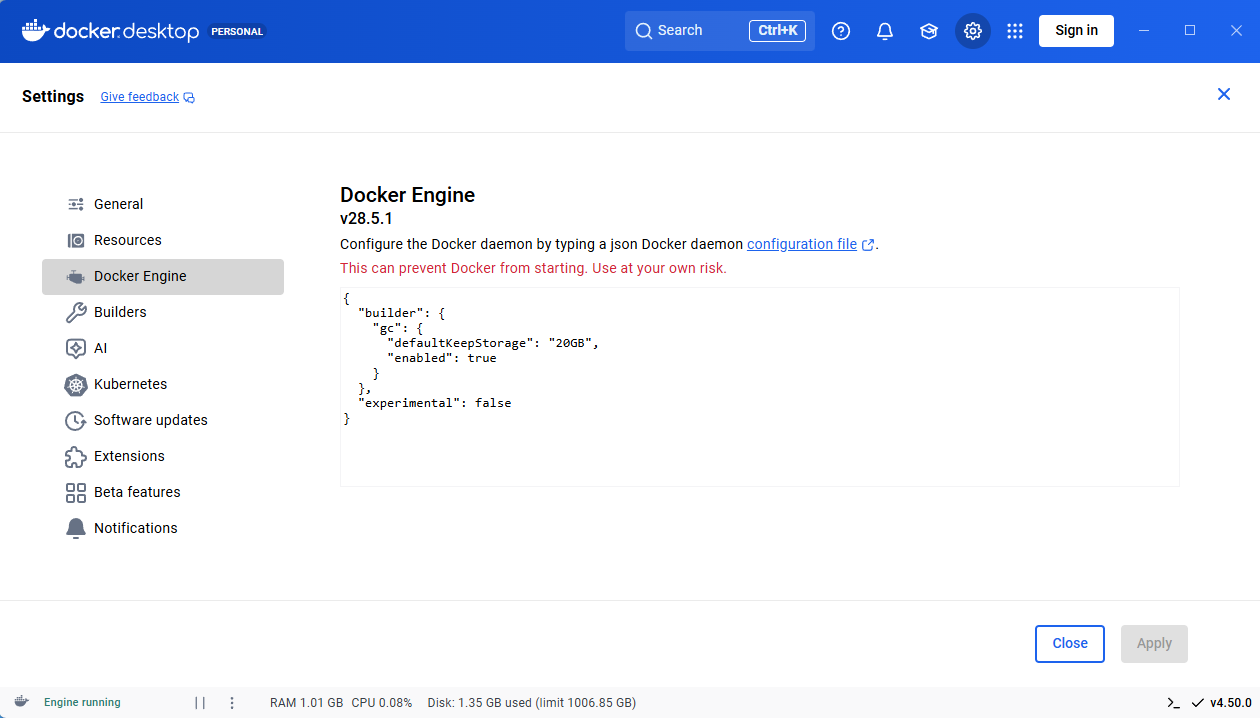Click the "gc": { line in editor
This screenshot has height=718, width=1260.
[x=399, y=328]
